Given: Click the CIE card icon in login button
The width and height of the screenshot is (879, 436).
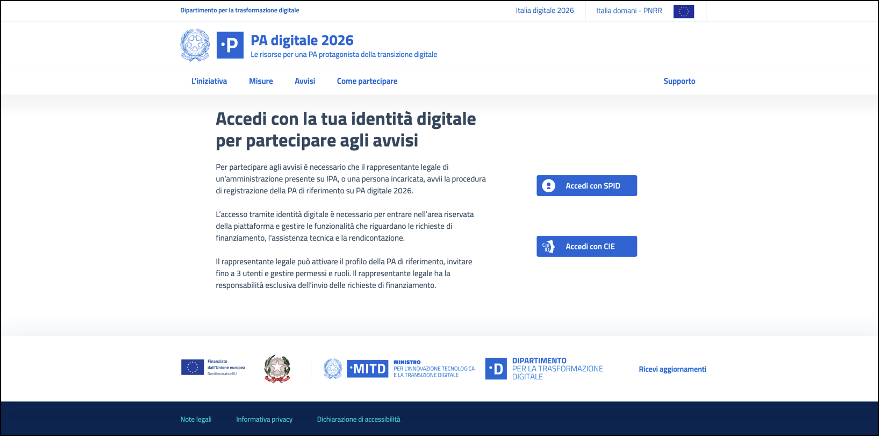Looking at the screenshot, I should [548, 246].
